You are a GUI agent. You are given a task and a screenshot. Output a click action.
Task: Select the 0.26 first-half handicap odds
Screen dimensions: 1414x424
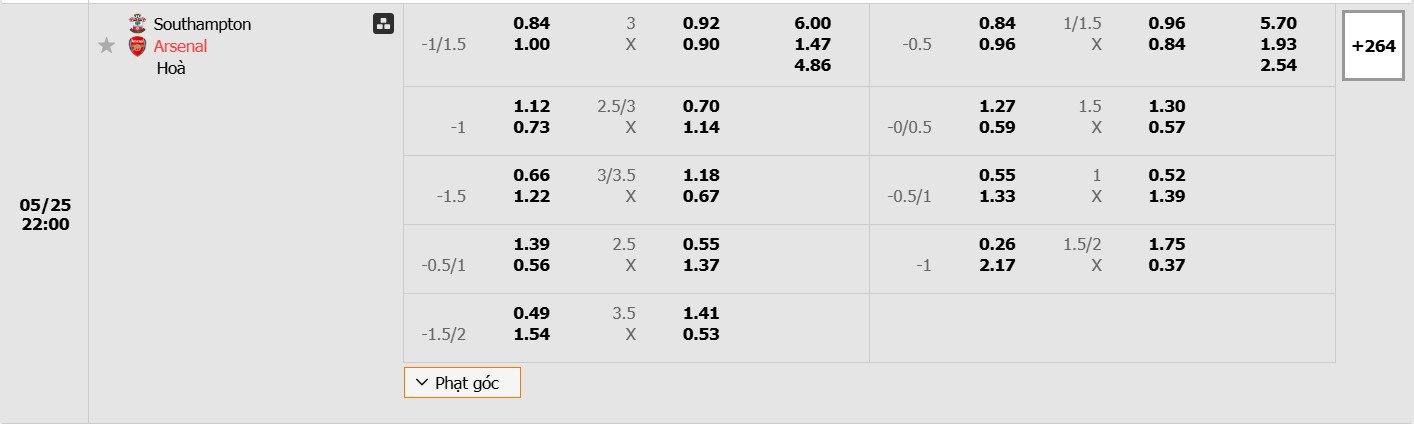pyautogui.click(x=997, y=244)
